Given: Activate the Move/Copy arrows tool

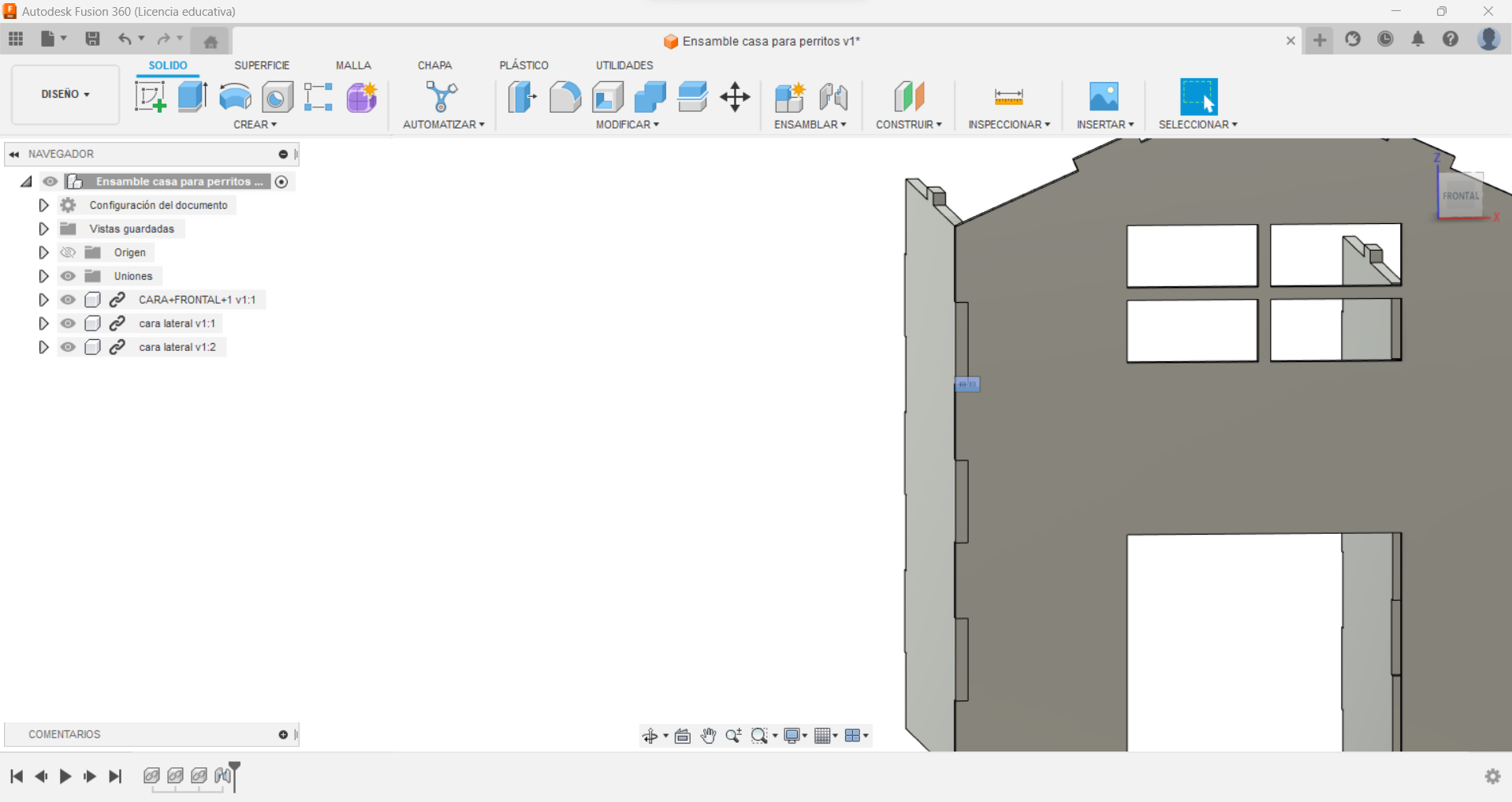Looking at the screenshot, I should [x=735, y=97].
